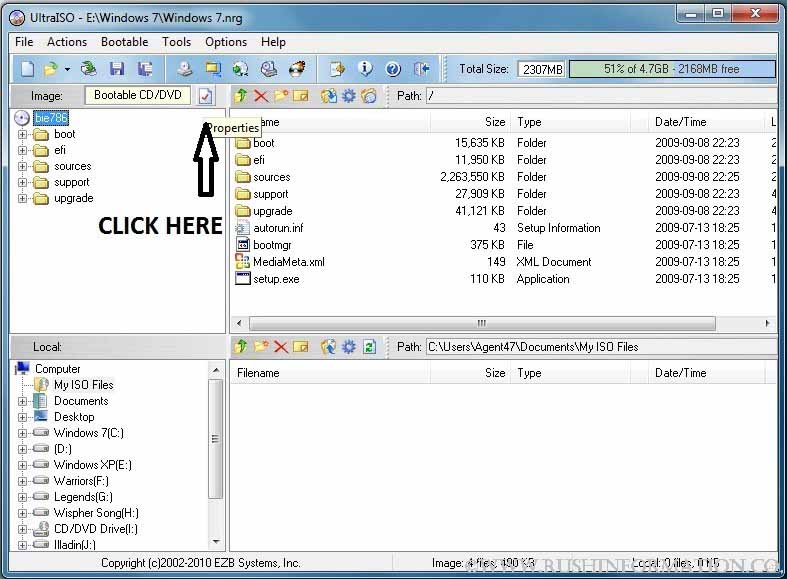Expand Windows 7(C:) drive node
Screen dimensions: 787x579
(22, 433)
